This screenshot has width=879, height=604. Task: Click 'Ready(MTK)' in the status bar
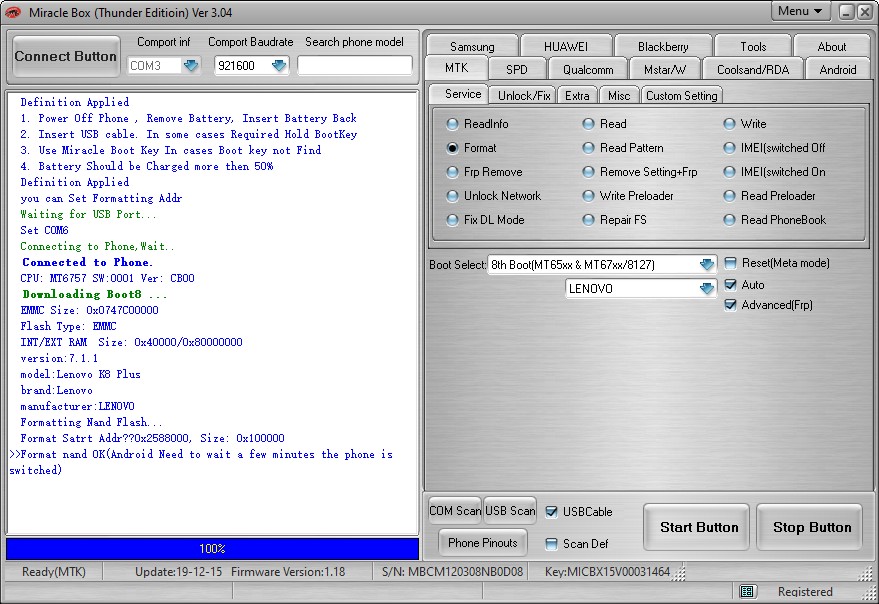[x=54, y=572]
